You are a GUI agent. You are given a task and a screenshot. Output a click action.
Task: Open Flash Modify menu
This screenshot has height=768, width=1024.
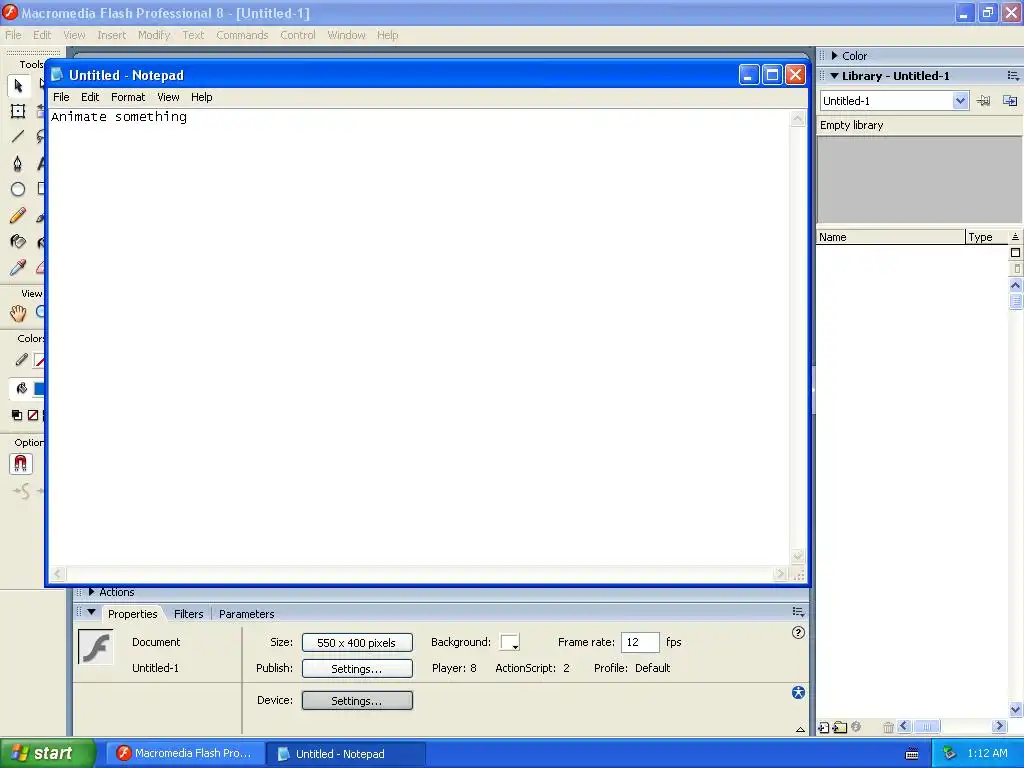154,35
